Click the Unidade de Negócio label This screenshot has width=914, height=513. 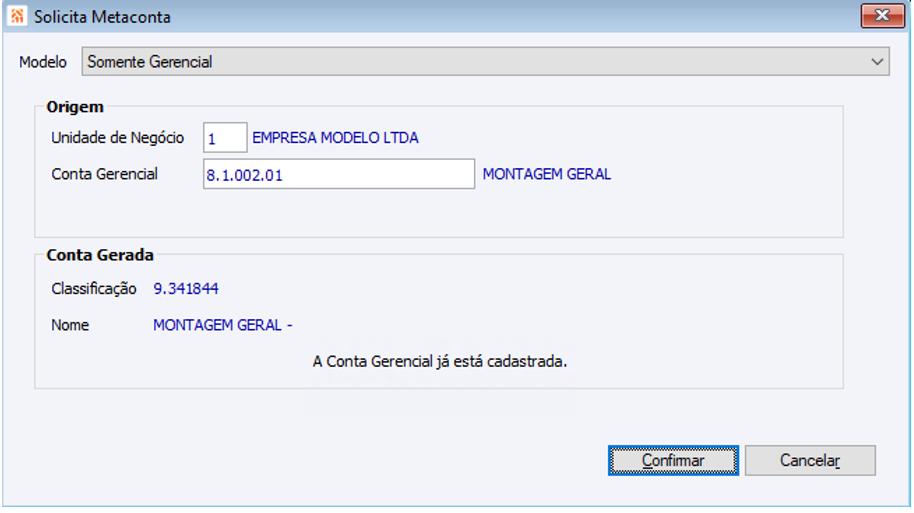118,138
